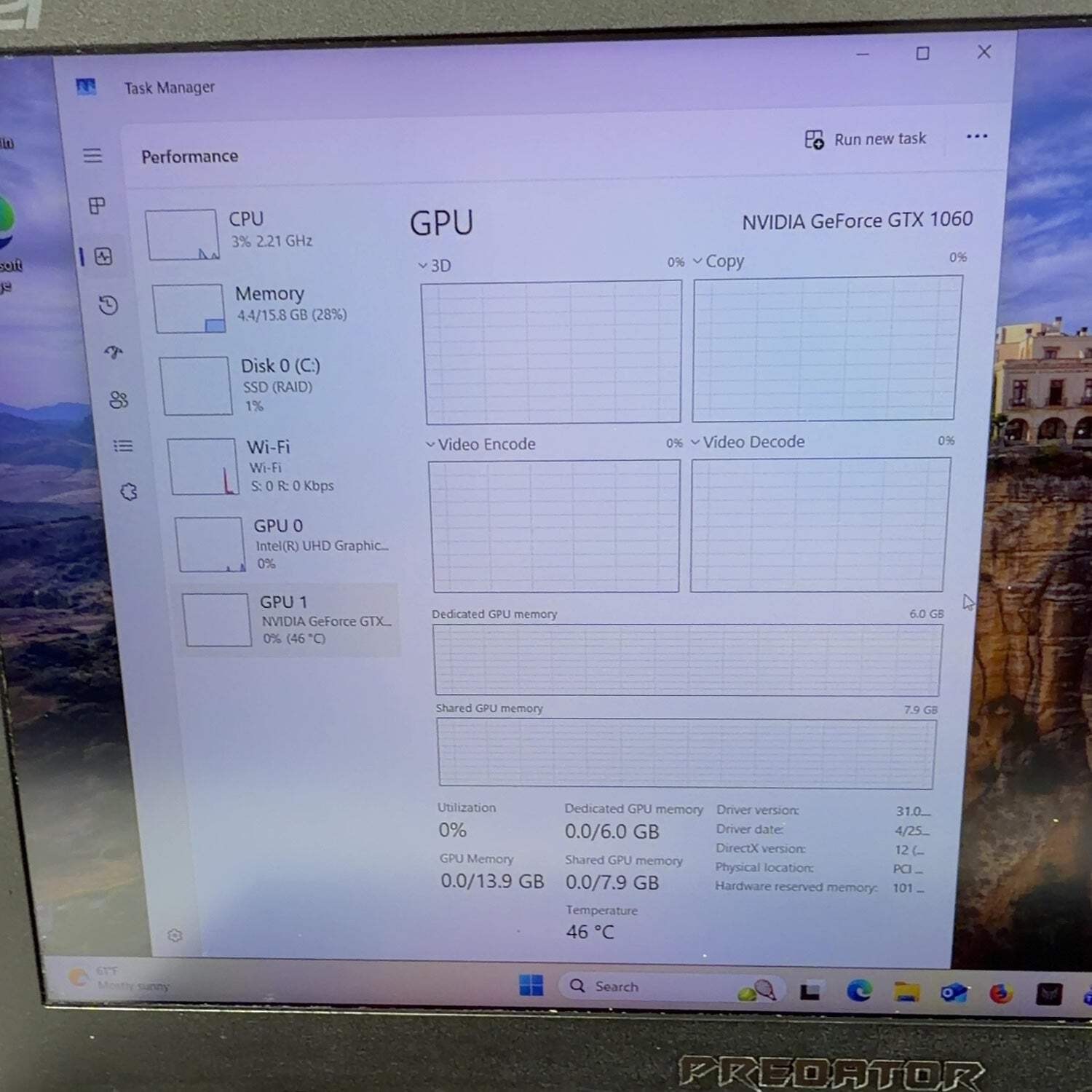Click the Shared GPU memory graph
The width and height of the screenshot is (1092, 1092).
(686, 753)
